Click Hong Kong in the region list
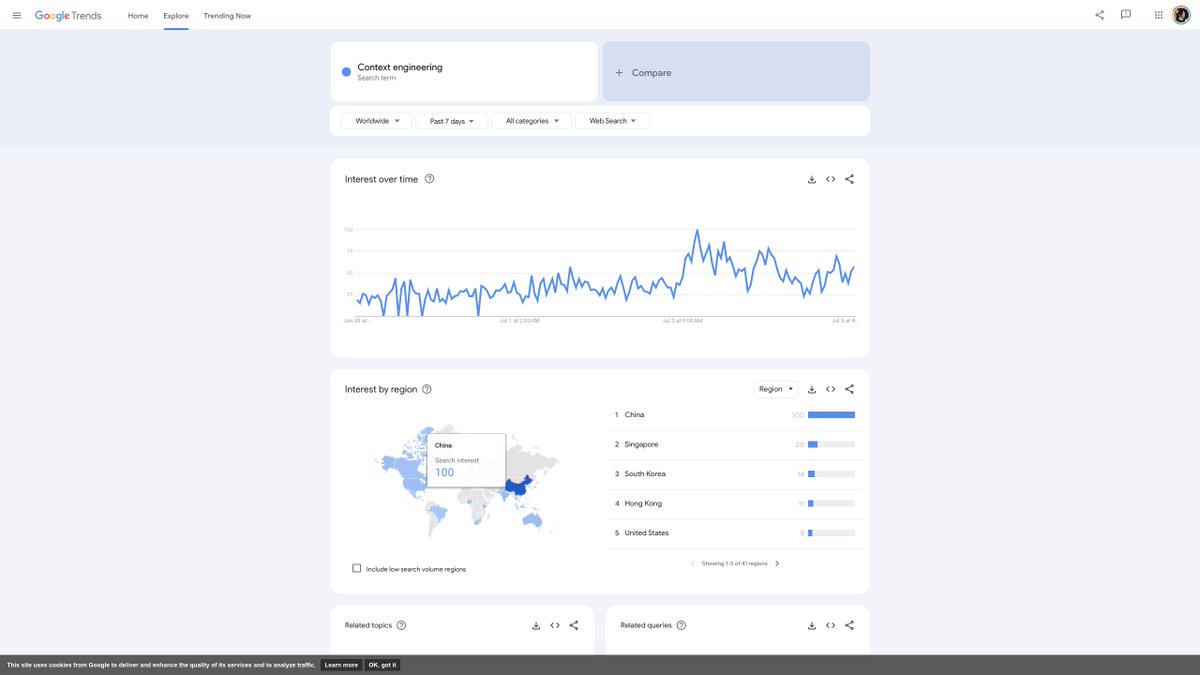The height and width of the screenshot is (675, 1200). [x=643, y=503]
